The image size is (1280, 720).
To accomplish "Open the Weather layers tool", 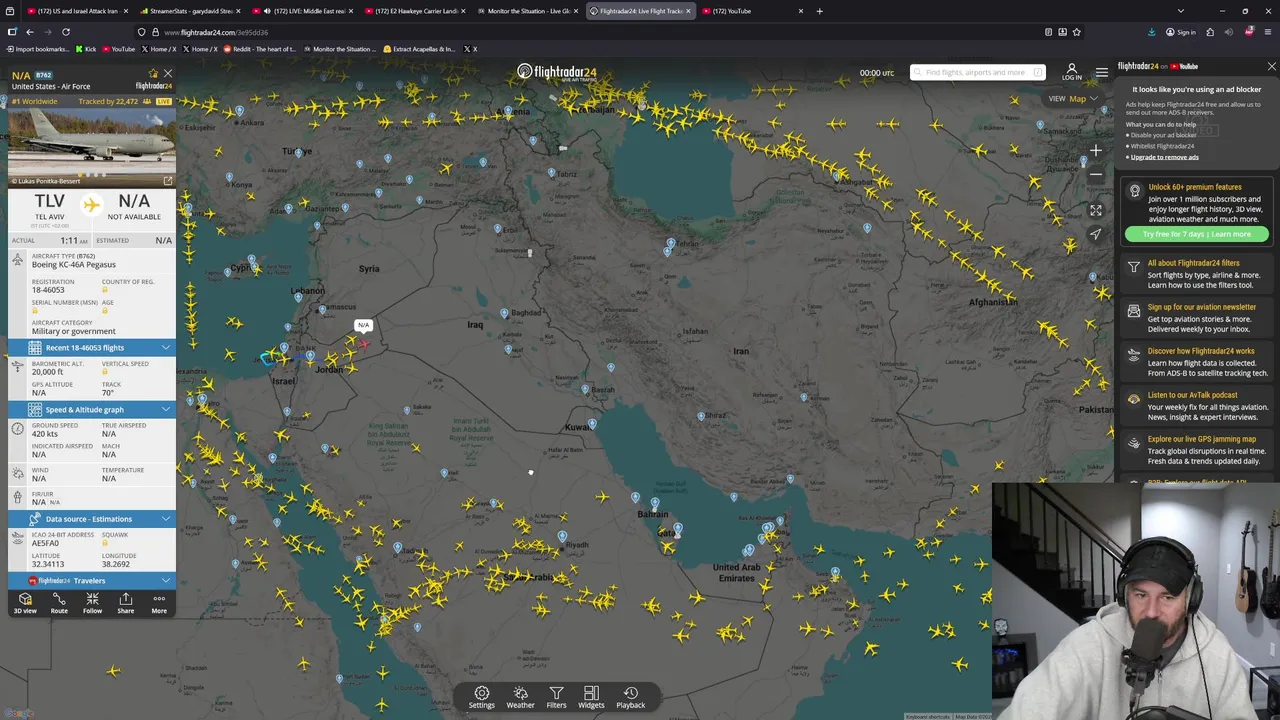I will [x=520, y=697].
